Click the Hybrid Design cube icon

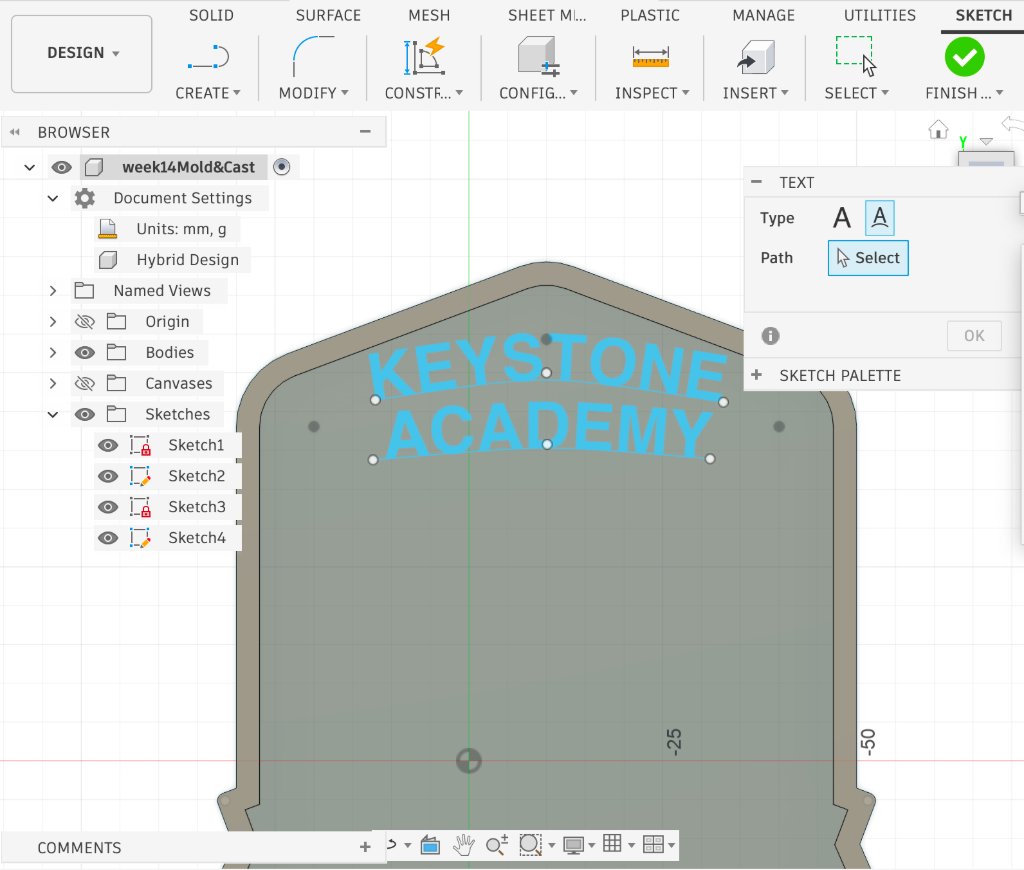coord(108,260)
